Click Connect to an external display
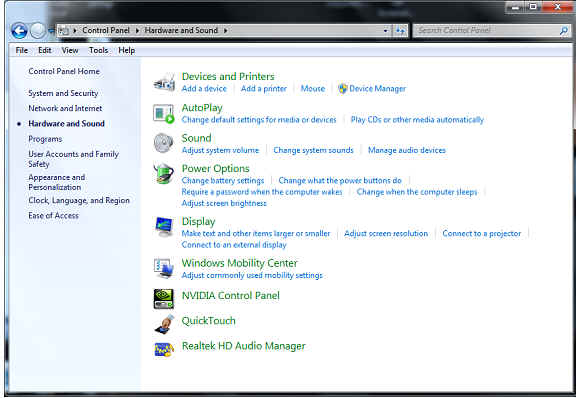Viewport: 576px width, 398px height. point(234,245)
